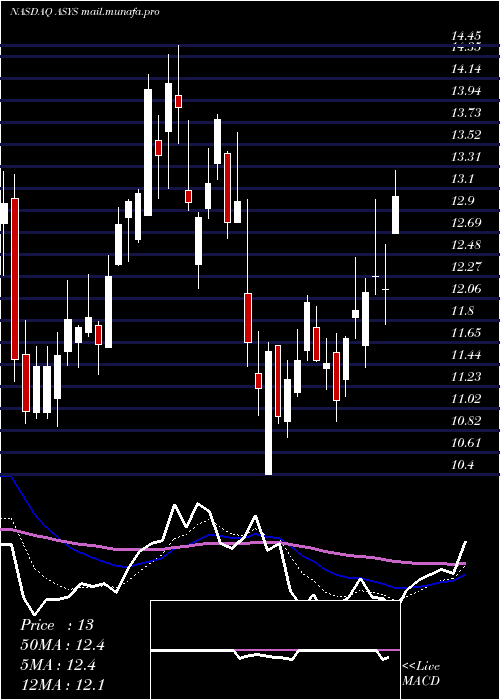Click the long white candle reaching 10.4
The image size is (500, 700).
[x=268, y=412]
